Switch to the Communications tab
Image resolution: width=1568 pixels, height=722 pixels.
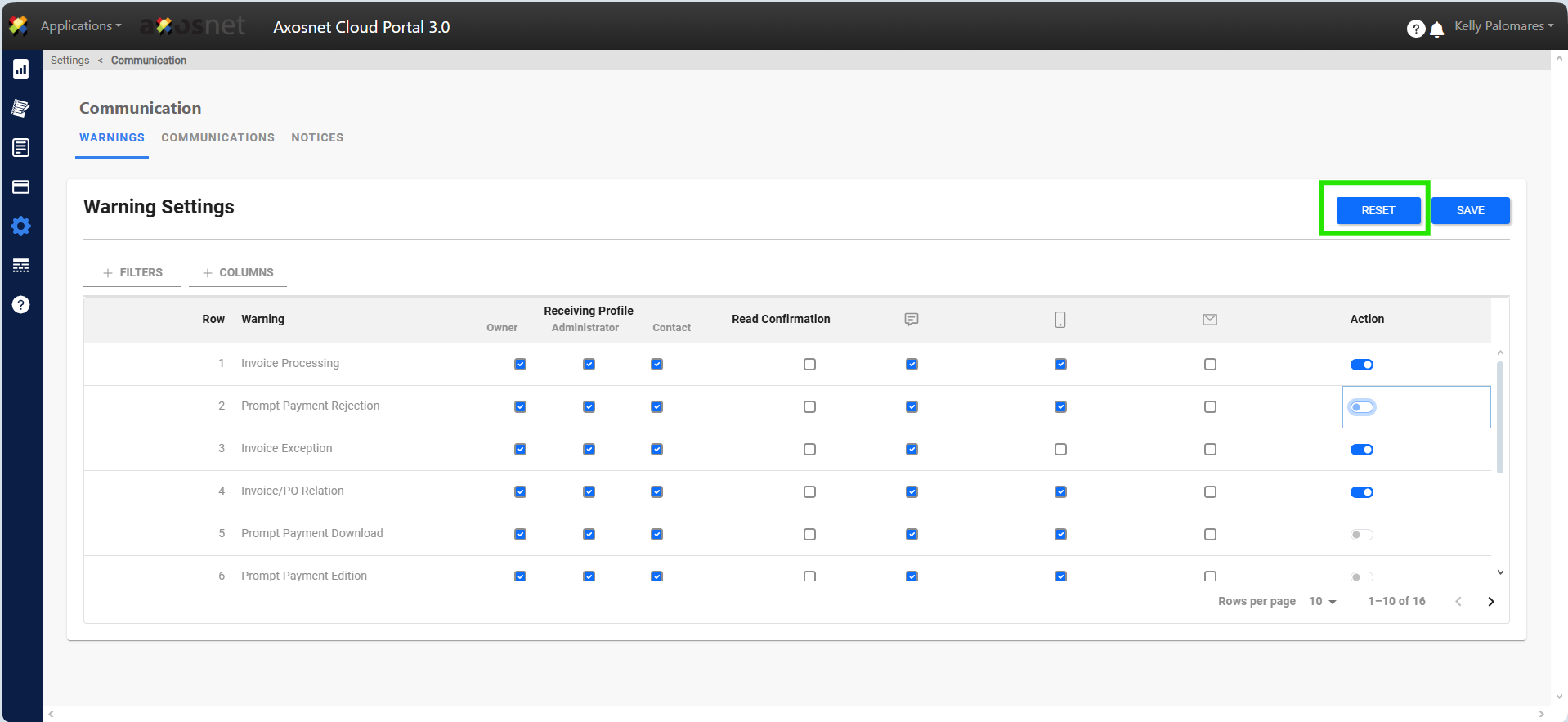point(217,137)
